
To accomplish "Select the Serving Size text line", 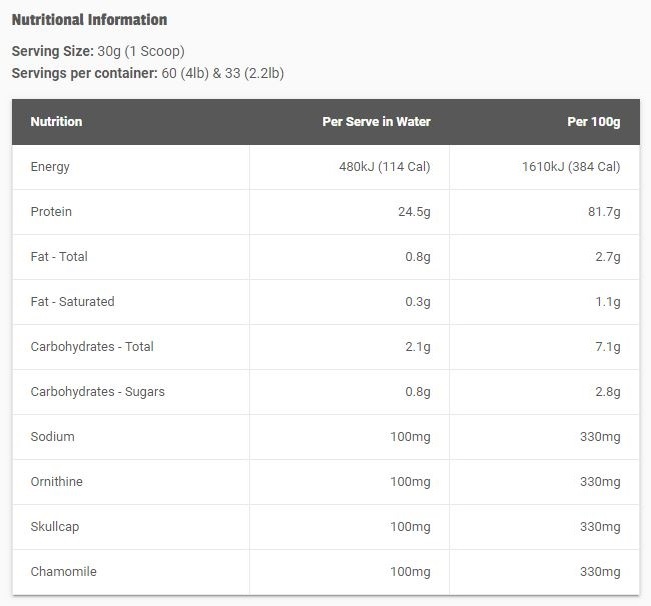I will 98,51.
